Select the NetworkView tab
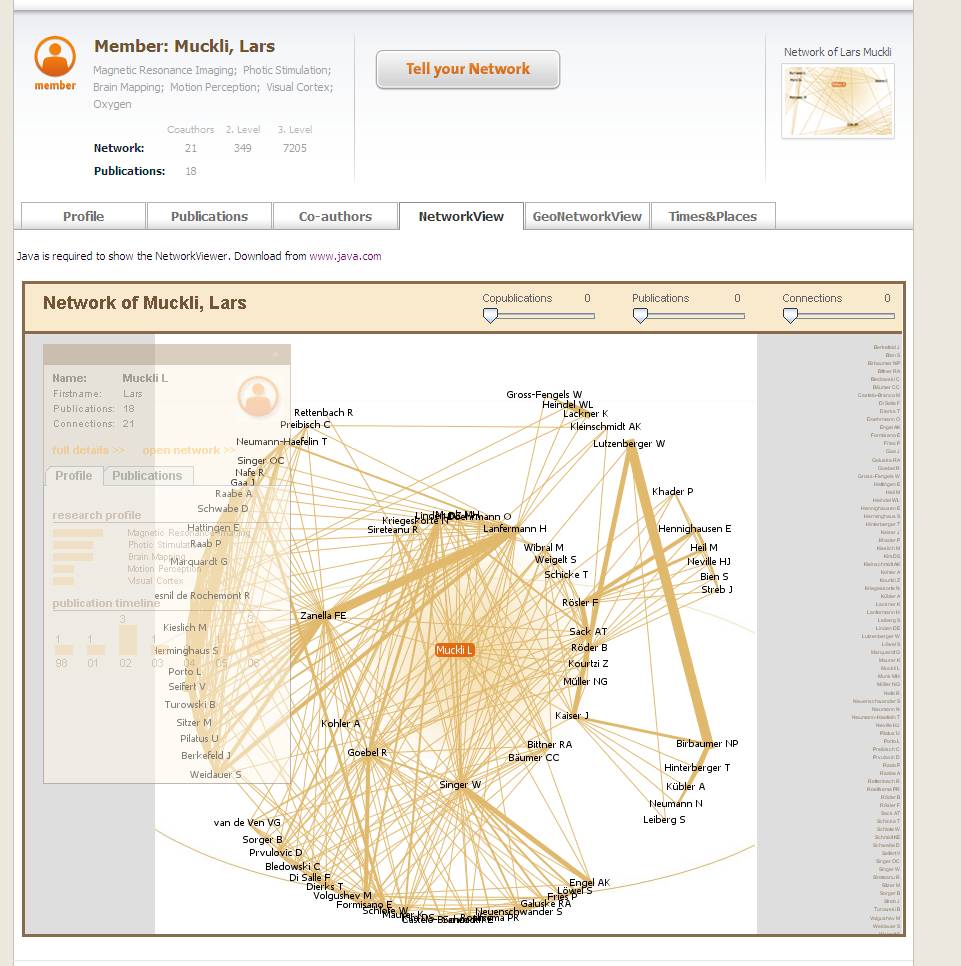The image size is (961, 966). 461,216
